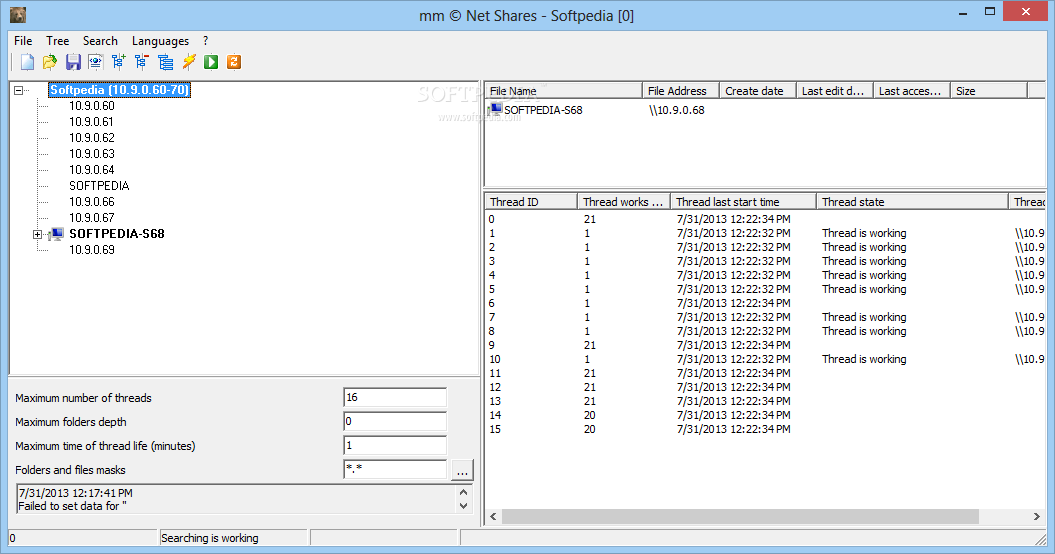Click the Create date column header

pos(758,91)
